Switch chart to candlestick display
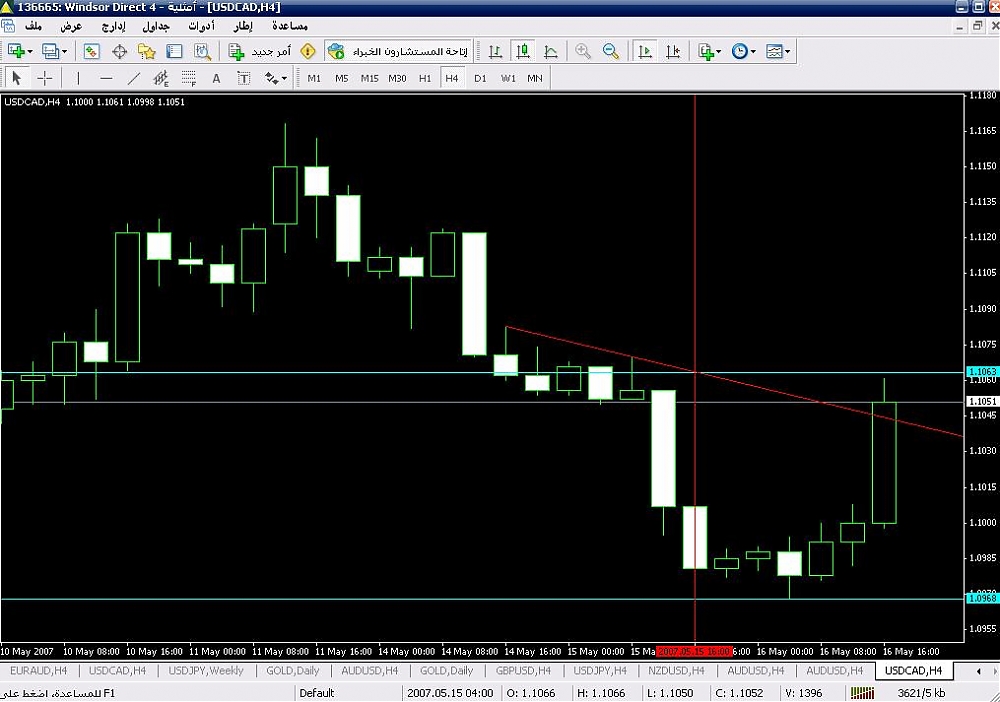The height and width of the screenshot is (702, 1000). tap(523, 52)
